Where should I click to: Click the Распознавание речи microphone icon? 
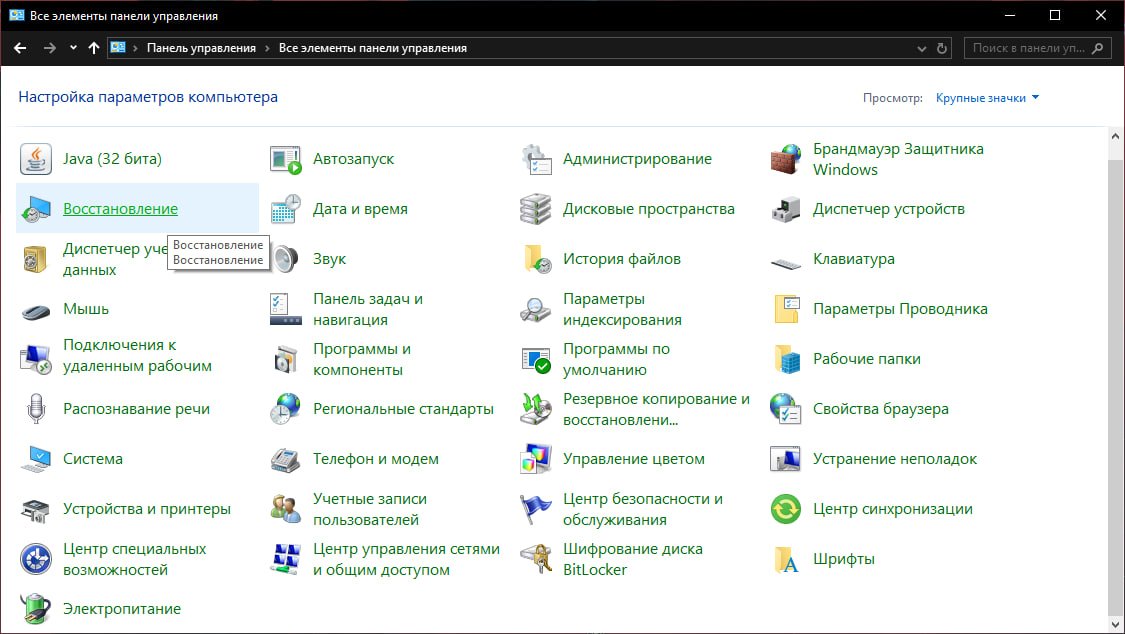pyautogui.click(x=36, y=409)
